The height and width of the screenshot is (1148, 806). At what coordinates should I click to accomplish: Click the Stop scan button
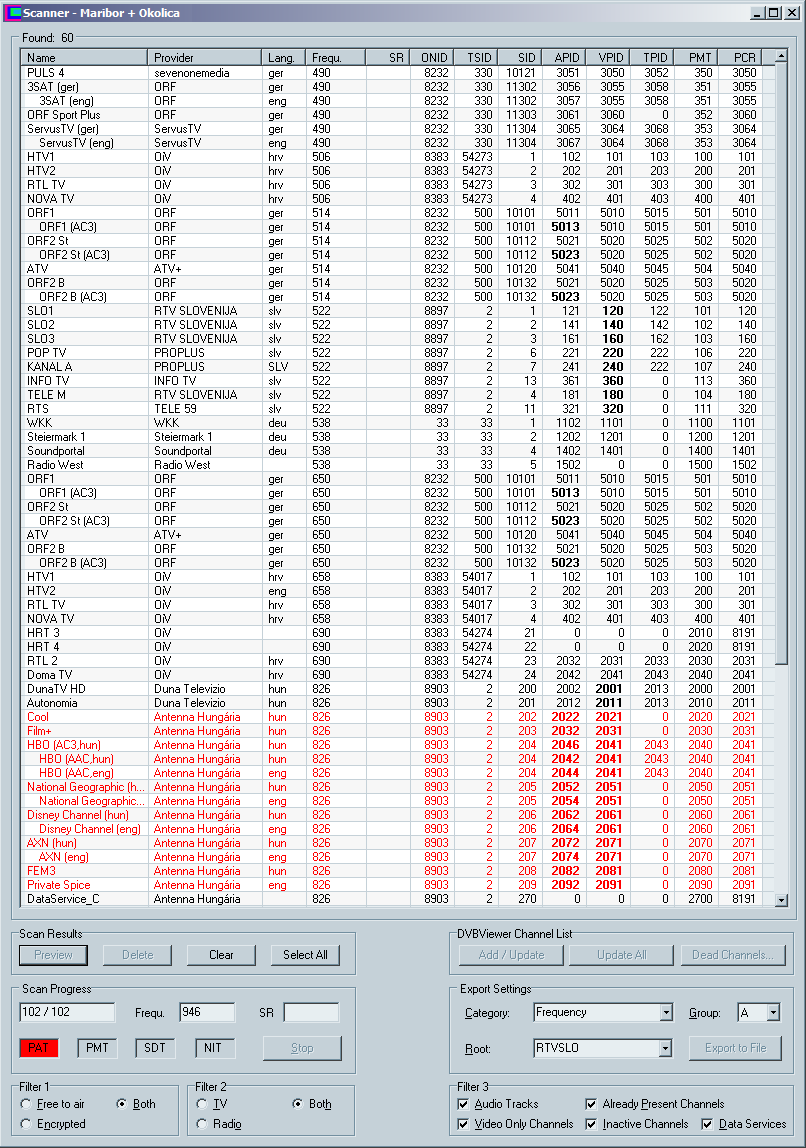tap(302, 1048)
